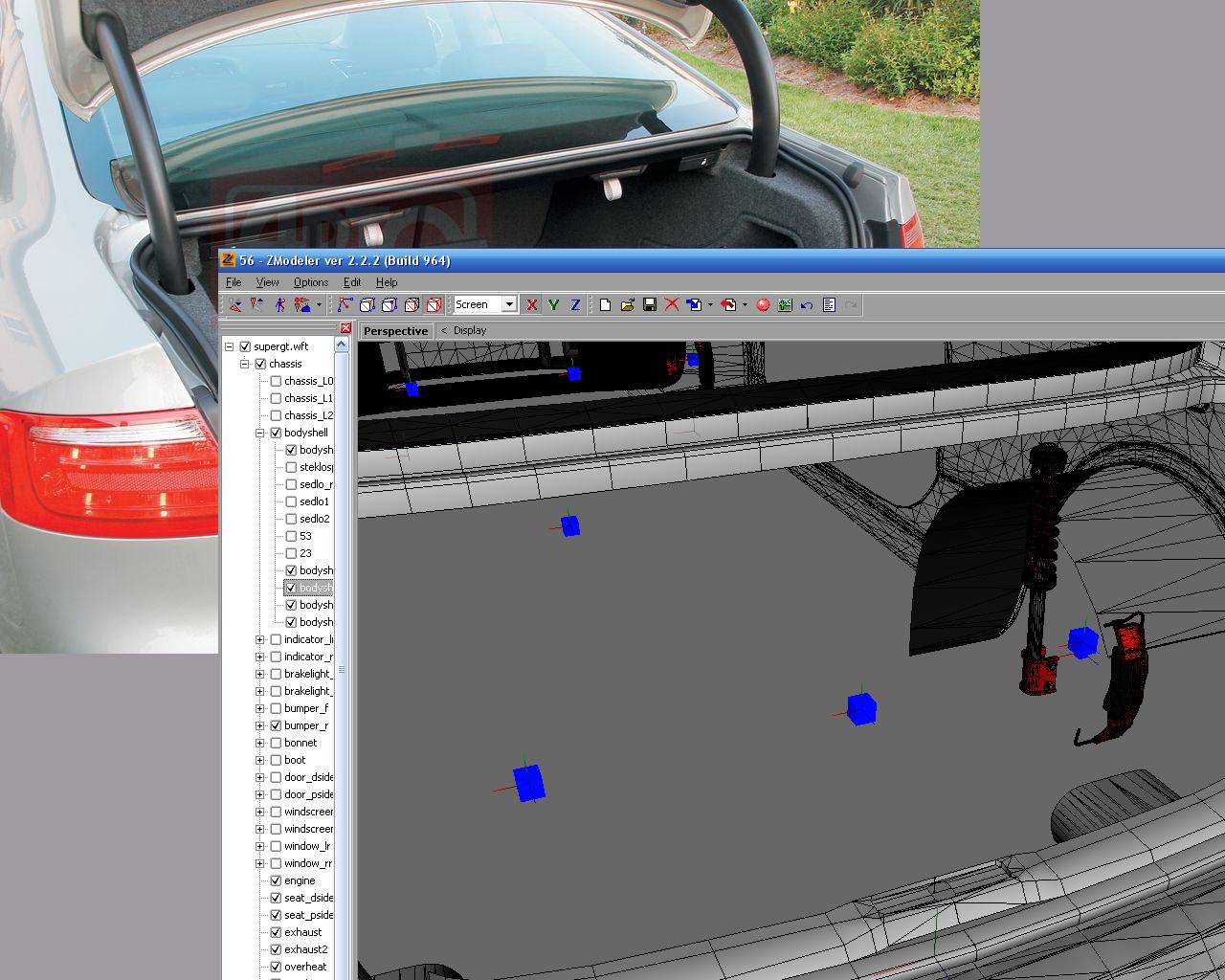Click the red X delete icon after Save
Viewport: 1225px width, 980px height.
click(671, 304)
